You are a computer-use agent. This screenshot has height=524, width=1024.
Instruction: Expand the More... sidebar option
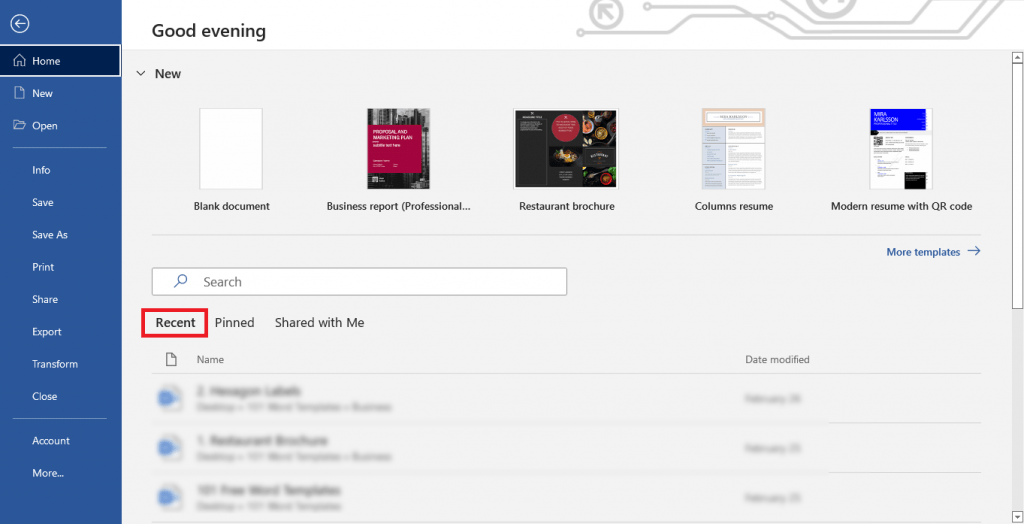click(47, 473)
